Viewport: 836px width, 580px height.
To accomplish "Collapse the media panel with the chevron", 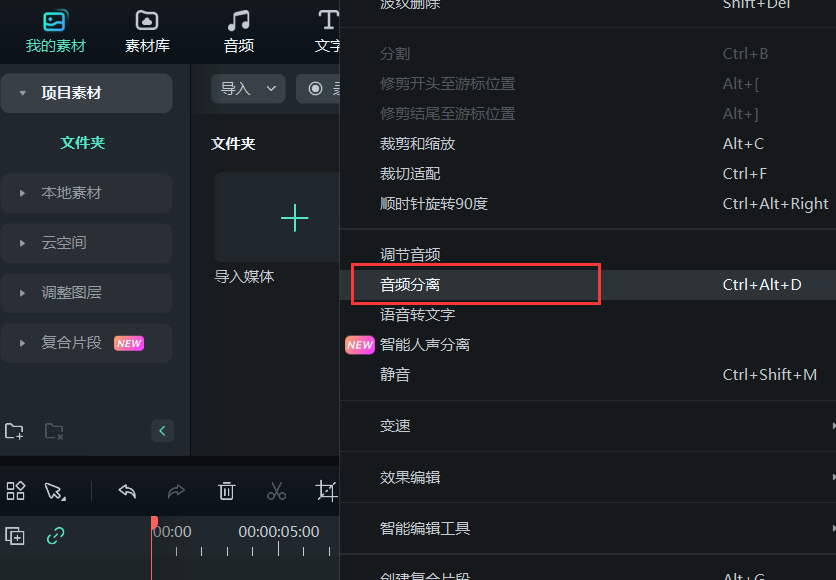I will (x=162, y=431).
